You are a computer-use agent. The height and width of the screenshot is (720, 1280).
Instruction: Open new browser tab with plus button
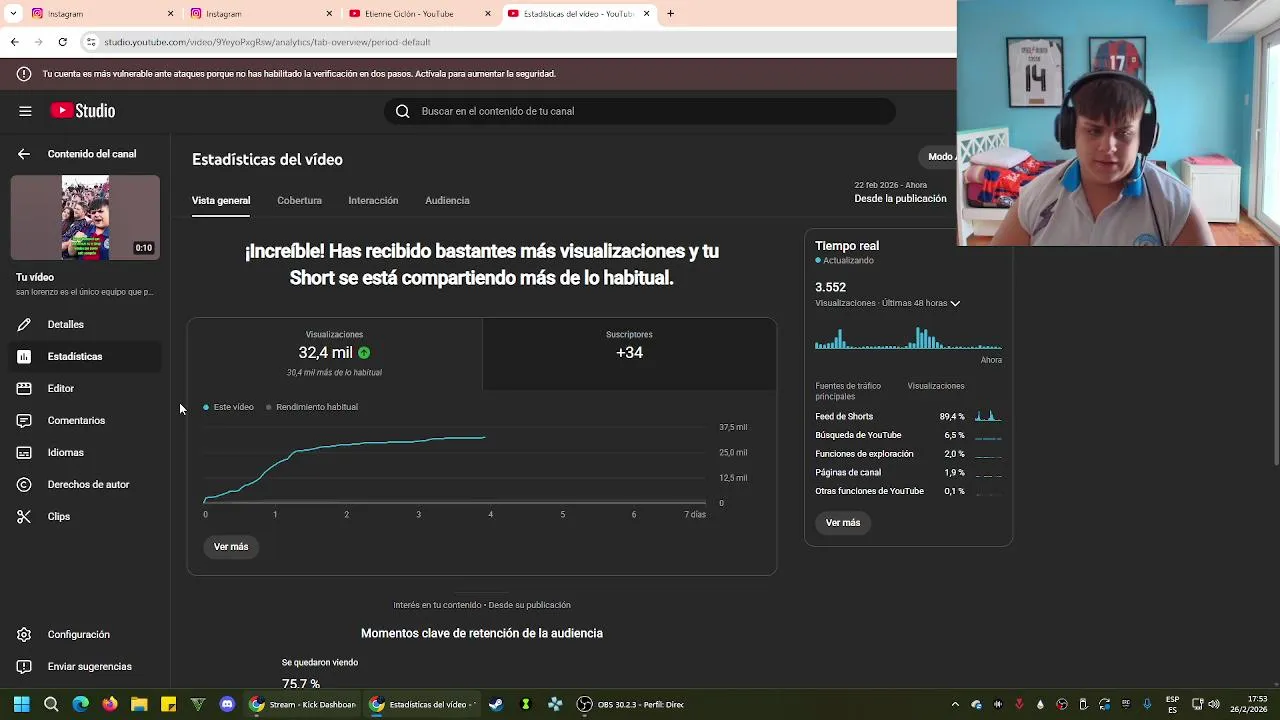tap(670, 14)
